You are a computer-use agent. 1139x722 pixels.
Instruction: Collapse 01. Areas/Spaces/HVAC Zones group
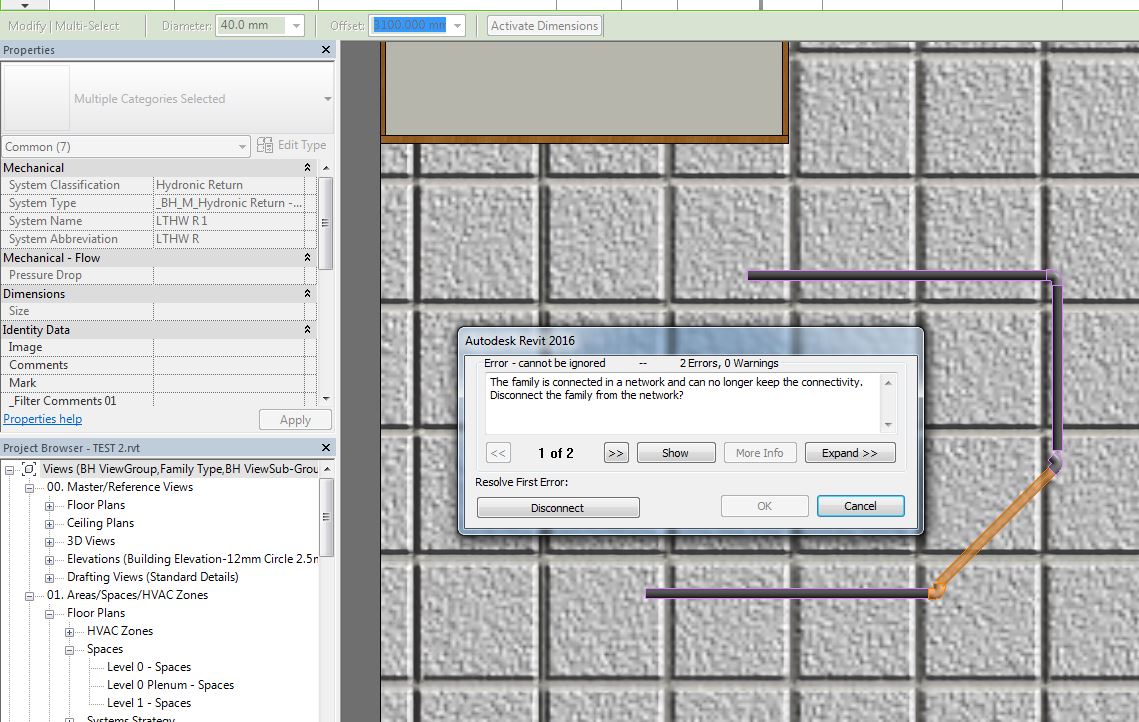click(x=28, y=594)
